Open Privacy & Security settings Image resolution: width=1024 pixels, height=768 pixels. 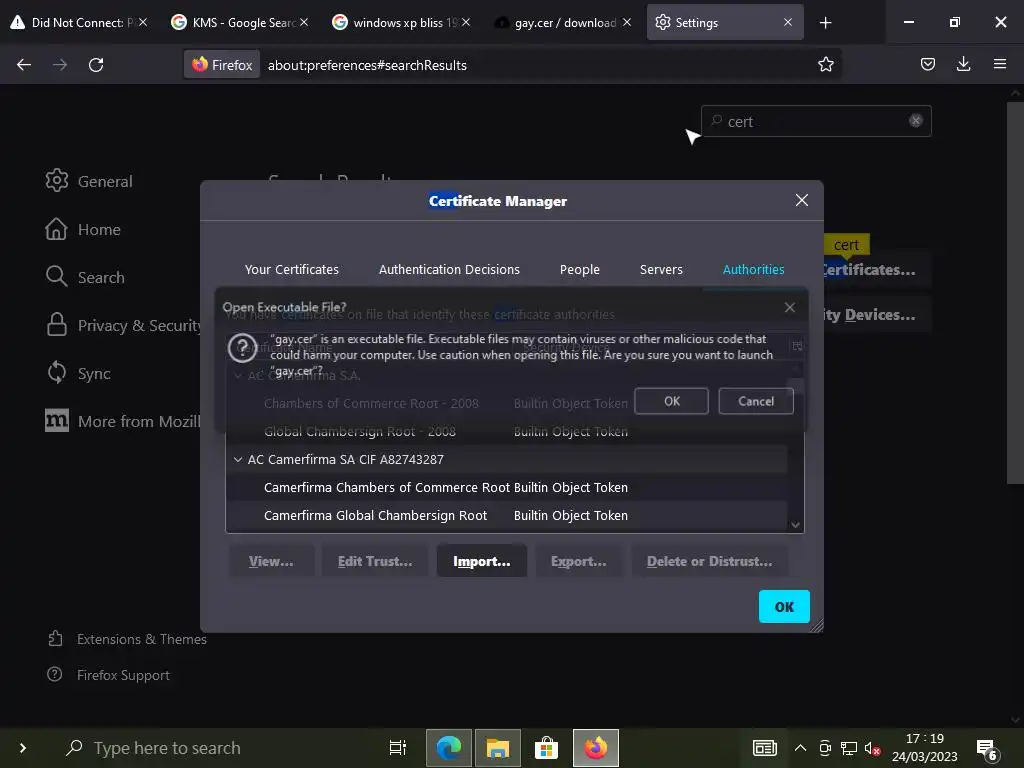pyautogui.click(x=123, y=325)
